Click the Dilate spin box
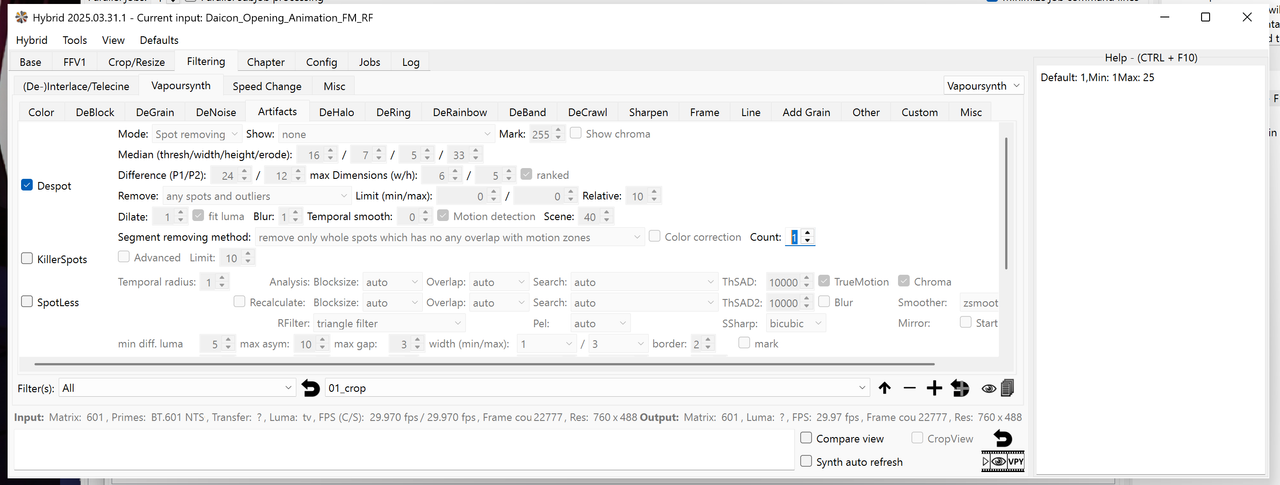Image resolution: width=1280 pixels, height=485 pixels. tap(168, 216)
